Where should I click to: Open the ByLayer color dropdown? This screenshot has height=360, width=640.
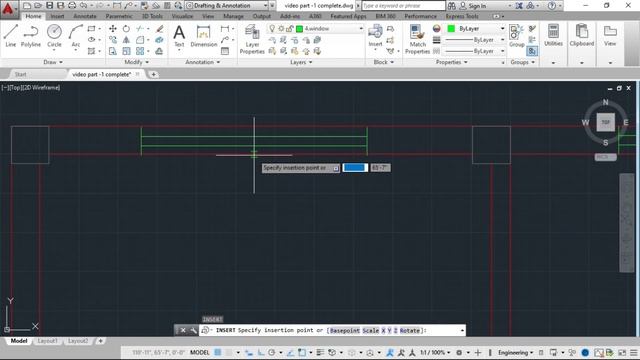coord(476,29)
